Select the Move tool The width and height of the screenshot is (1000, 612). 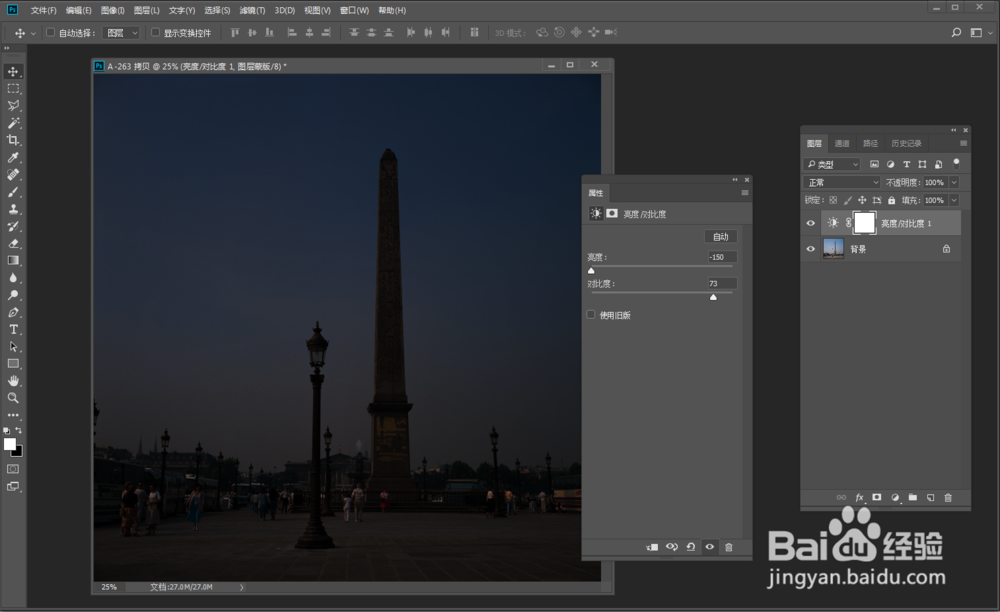pos(13,71)
